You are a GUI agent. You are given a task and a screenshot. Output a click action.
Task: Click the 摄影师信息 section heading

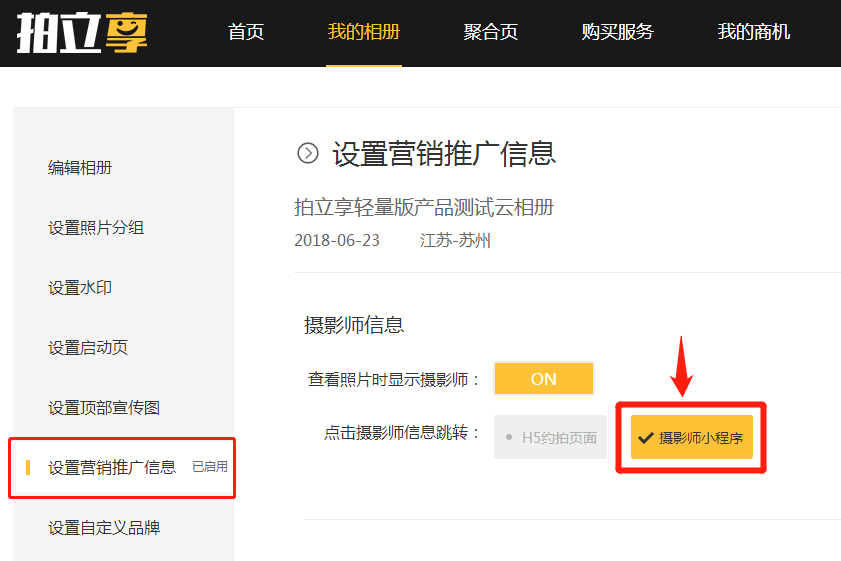[354, 325]
